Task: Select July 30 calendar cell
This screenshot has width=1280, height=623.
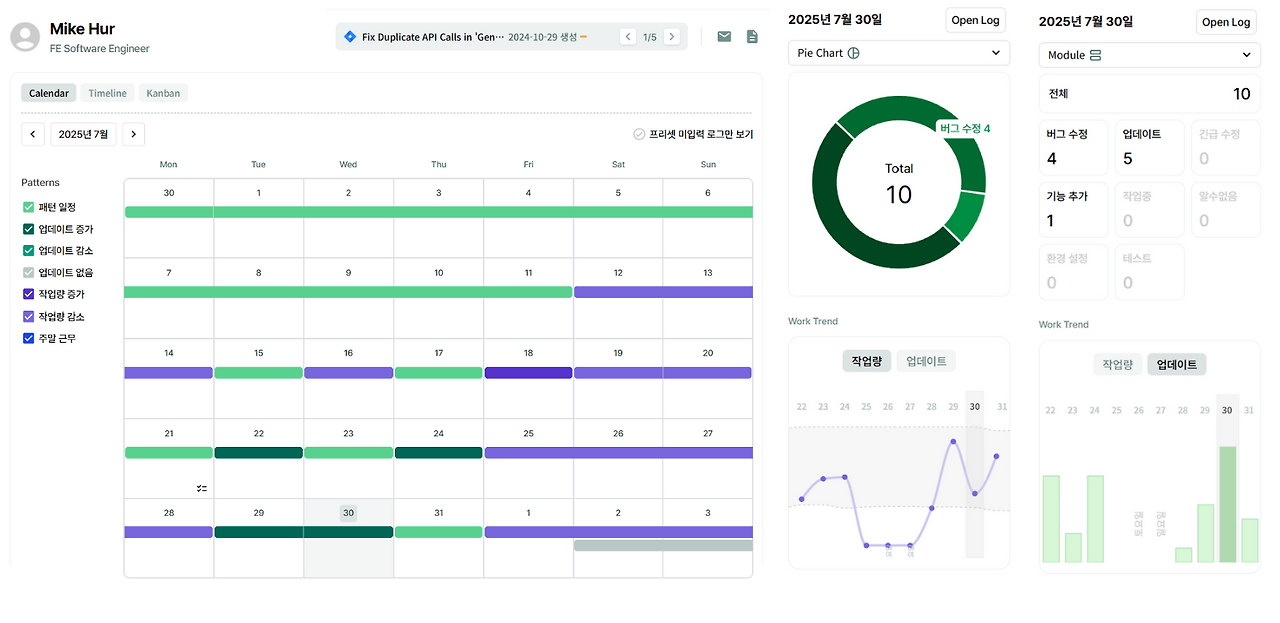Action: point(348,538)
